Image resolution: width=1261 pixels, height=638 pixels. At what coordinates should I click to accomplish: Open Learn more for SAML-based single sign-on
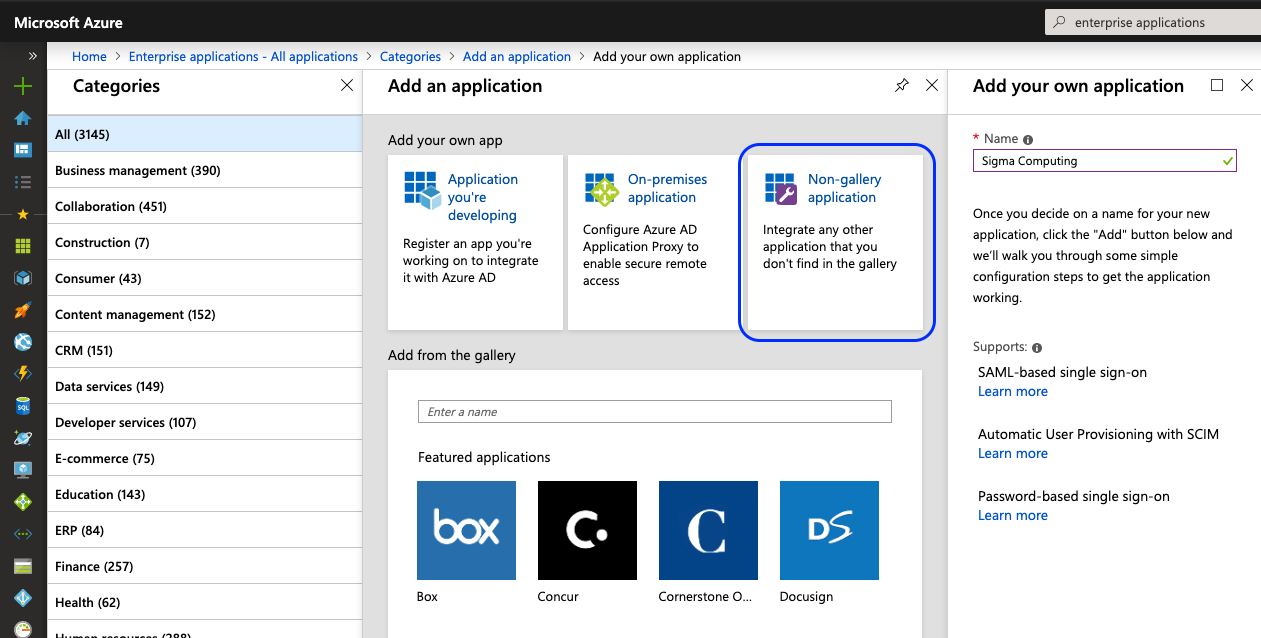coord(1013,392)
